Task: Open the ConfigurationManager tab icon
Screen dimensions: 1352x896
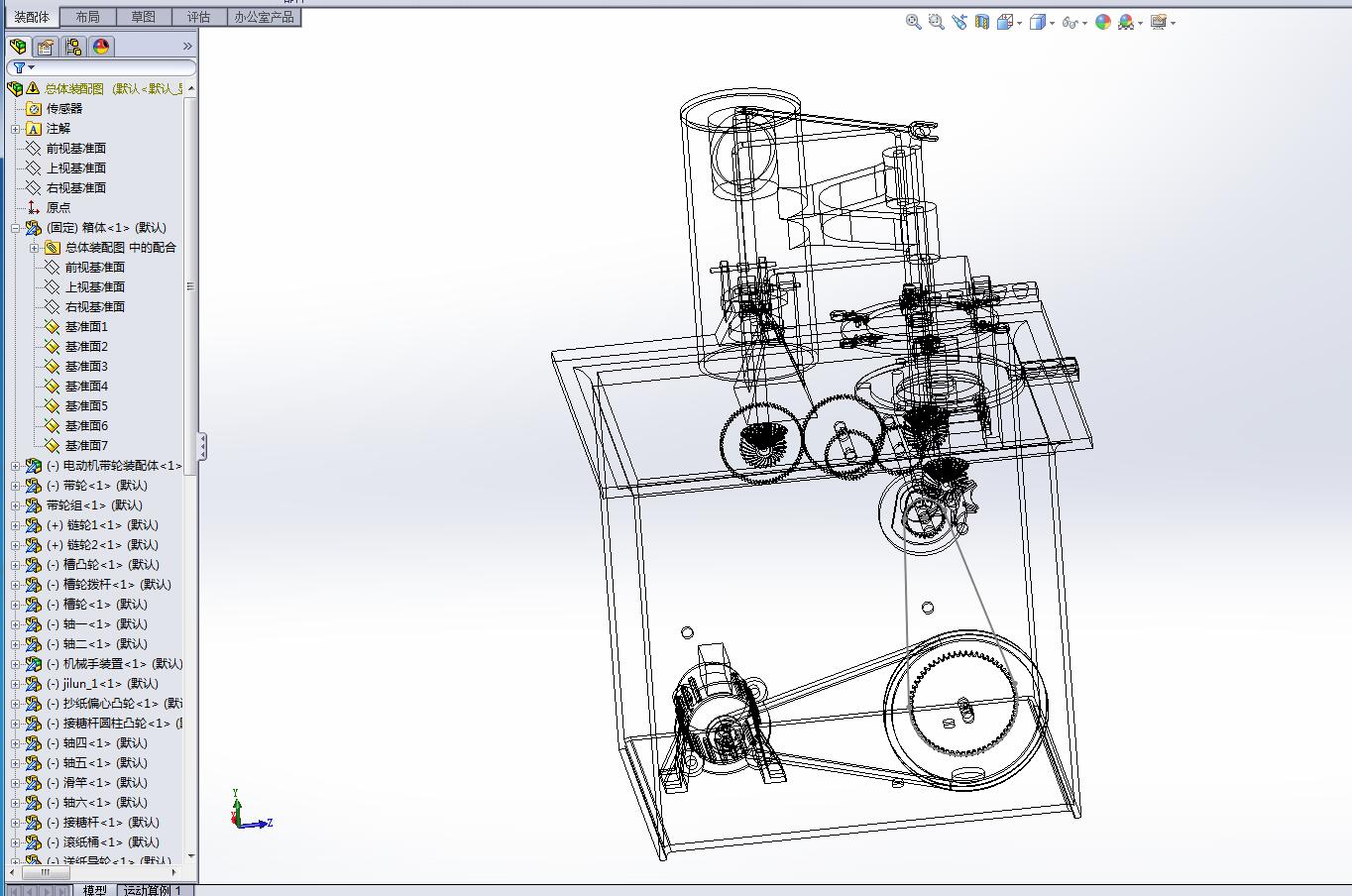Action: [73, 47]
